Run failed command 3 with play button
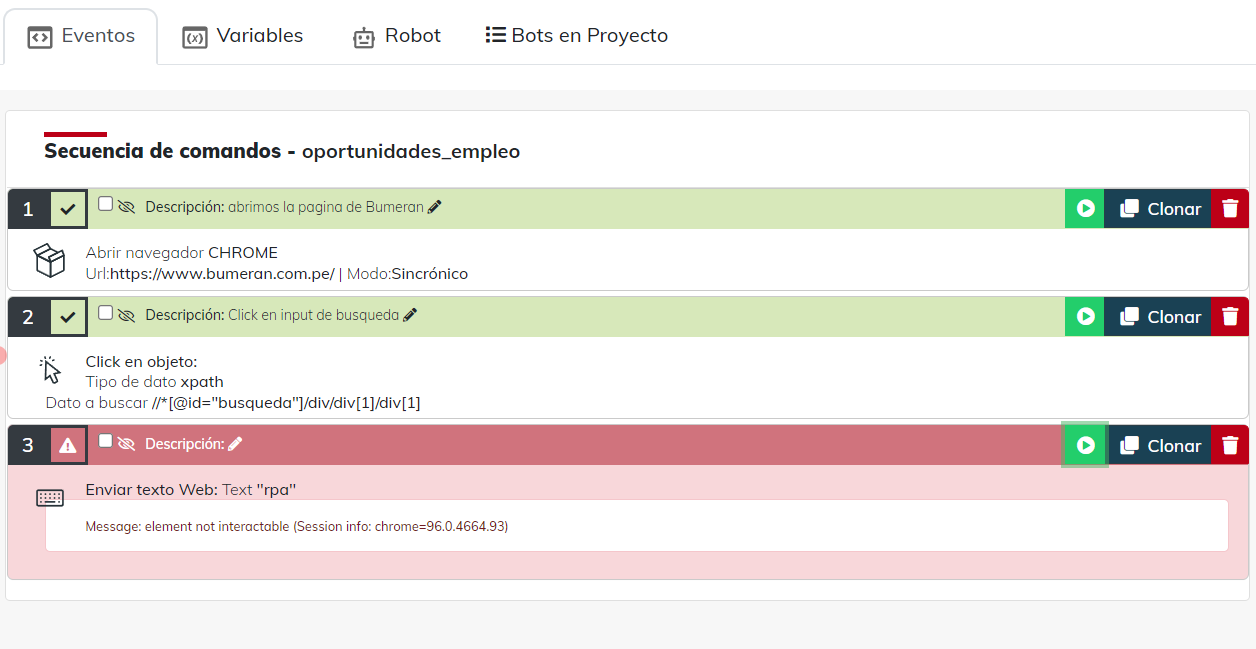 click(x=1085, y=446)
